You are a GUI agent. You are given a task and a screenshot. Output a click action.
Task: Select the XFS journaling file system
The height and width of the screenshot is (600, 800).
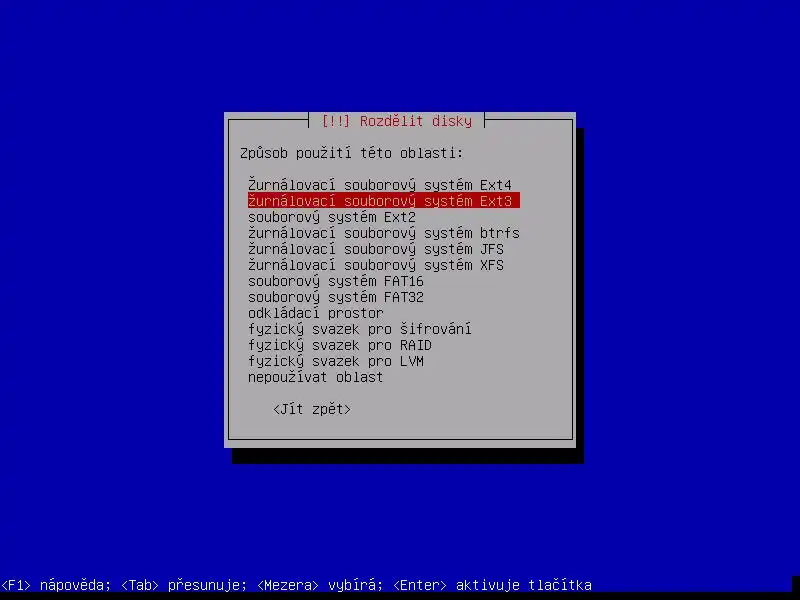tap(376, 265)
